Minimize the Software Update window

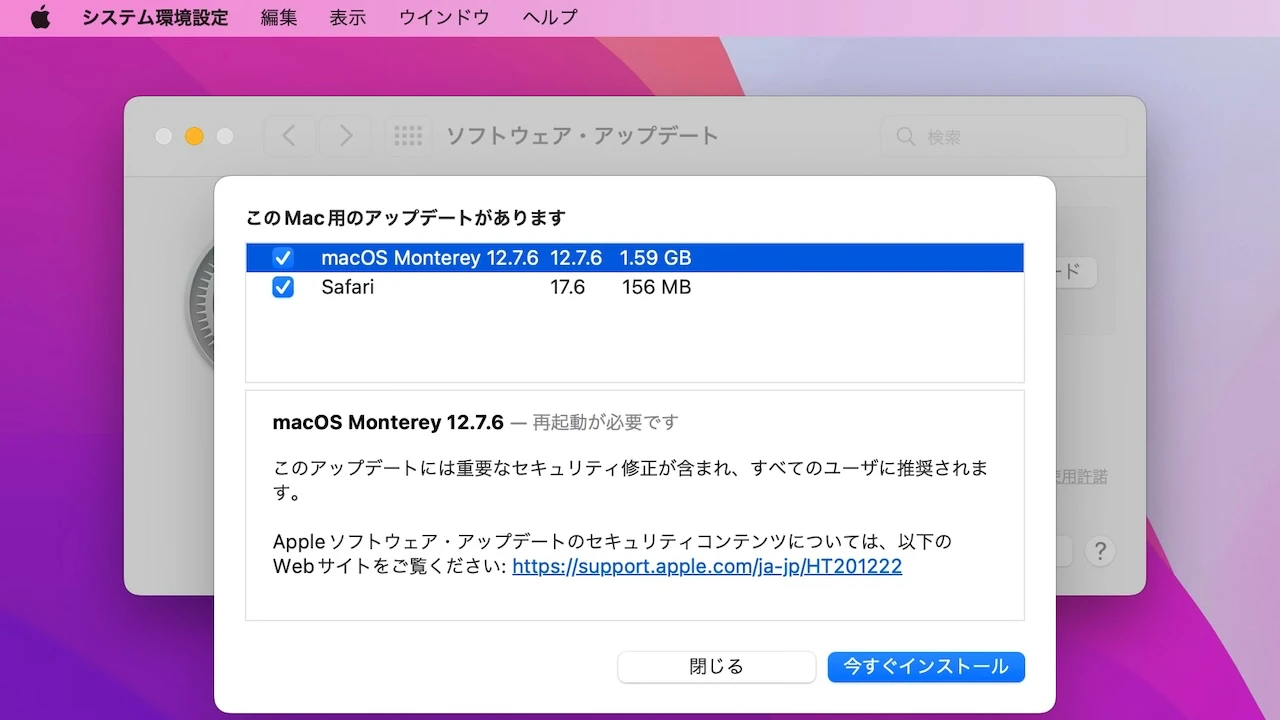coord(194,136)
